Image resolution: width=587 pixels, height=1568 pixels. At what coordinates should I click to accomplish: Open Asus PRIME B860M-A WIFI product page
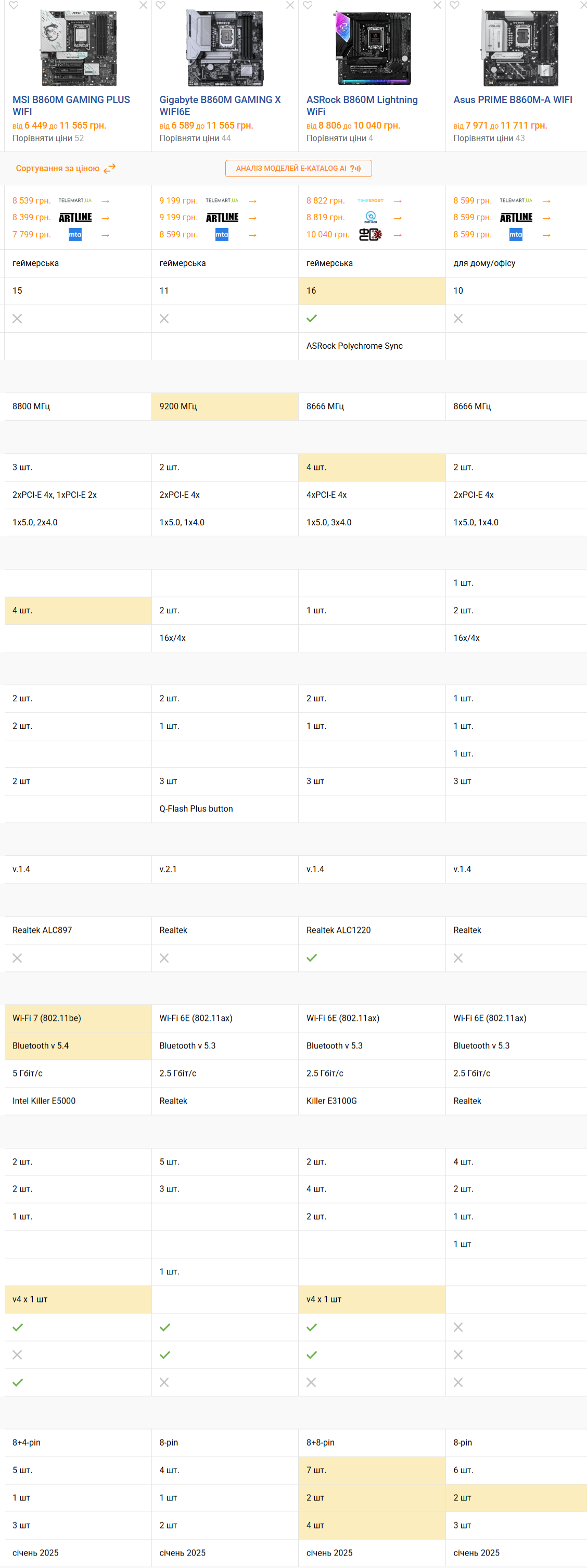click(513, 100)
